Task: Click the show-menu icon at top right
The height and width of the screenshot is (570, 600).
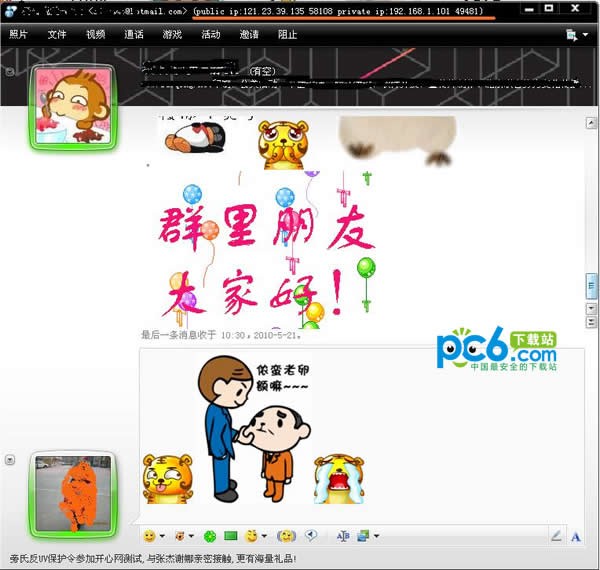Action: point(572,35)
